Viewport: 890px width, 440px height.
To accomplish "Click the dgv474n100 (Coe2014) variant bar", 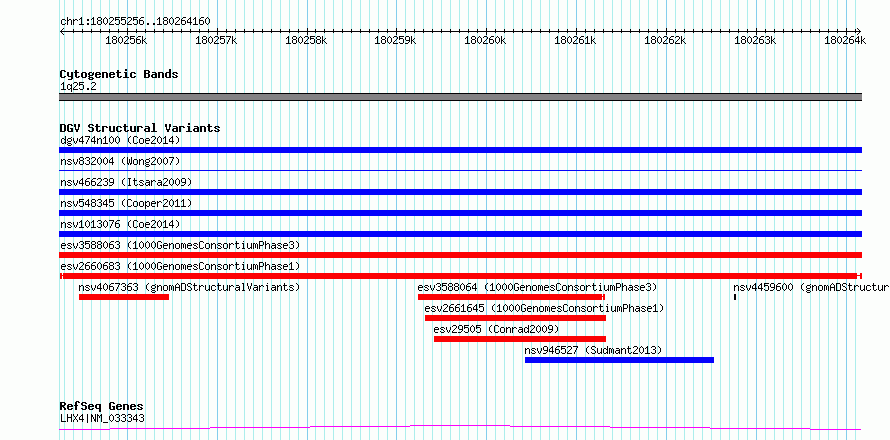I will [460, 150].
